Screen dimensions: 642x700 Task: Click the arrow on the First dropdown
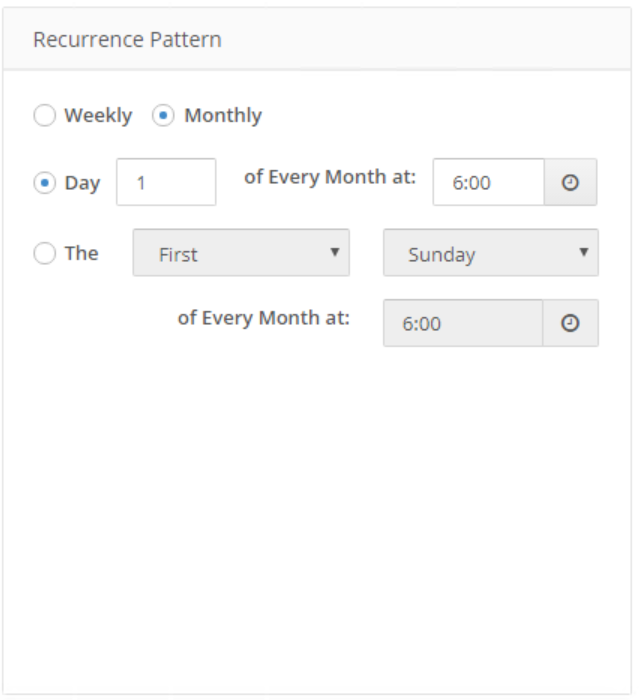[335, 252]
